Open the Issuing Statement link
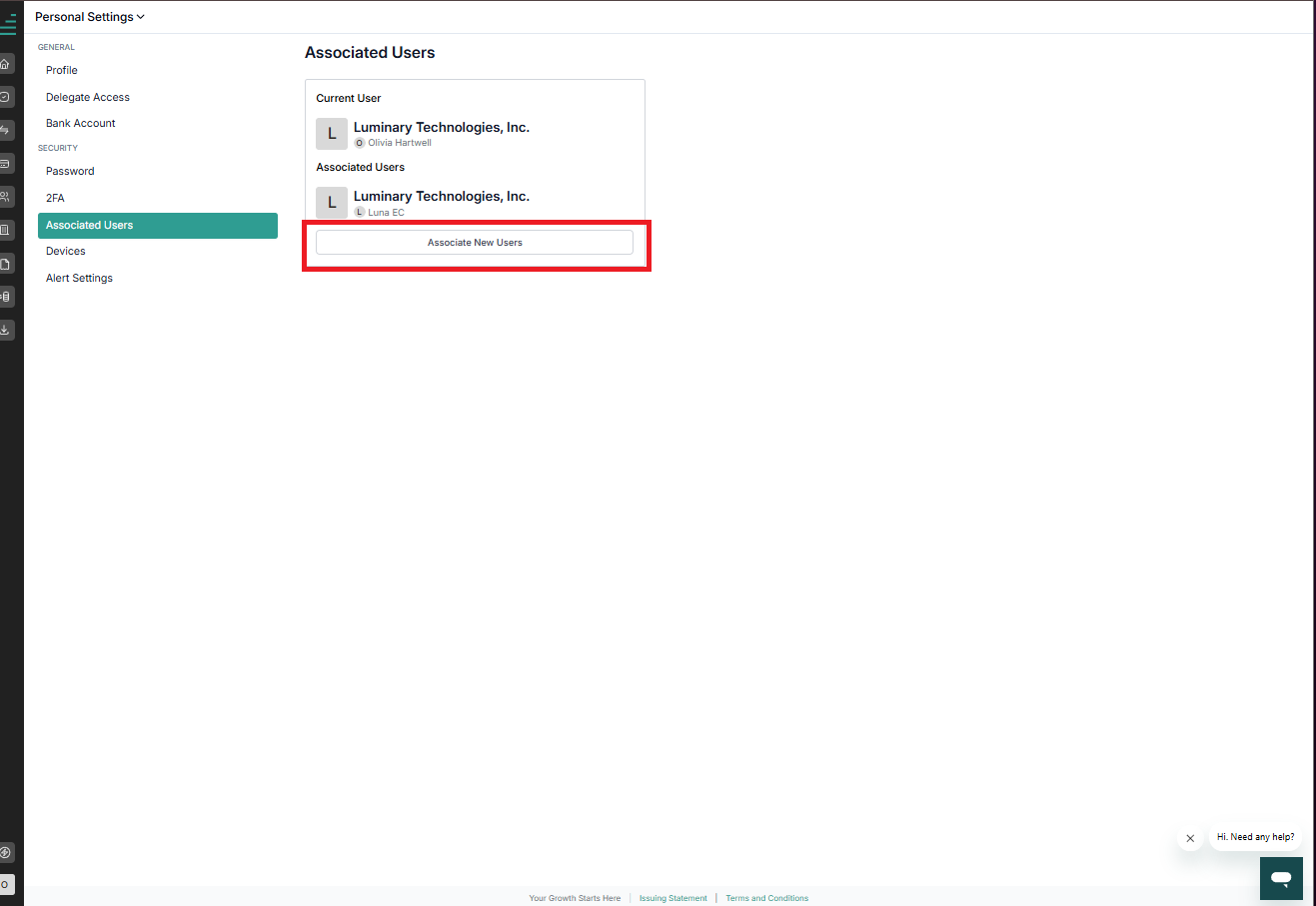 coord(673,898)
